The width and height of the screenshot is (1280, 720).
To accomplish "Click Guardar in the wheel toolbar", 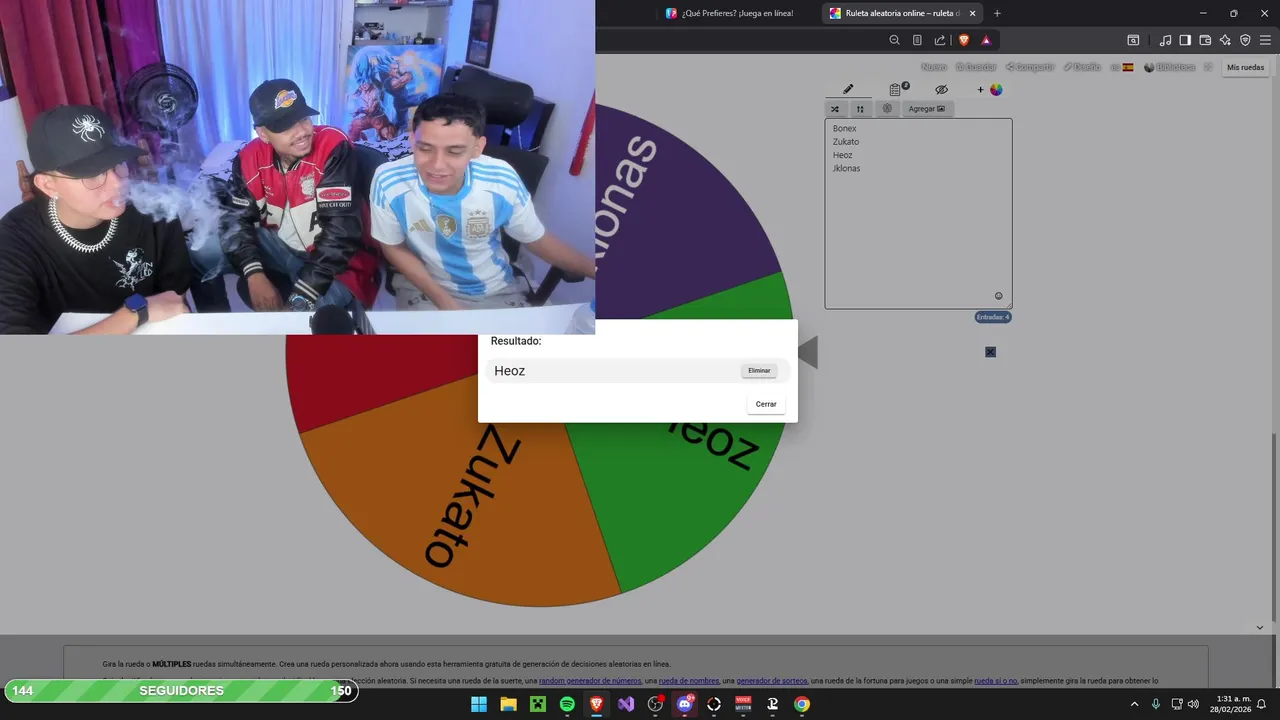I will pyautogui.click(x=976, y=67).
